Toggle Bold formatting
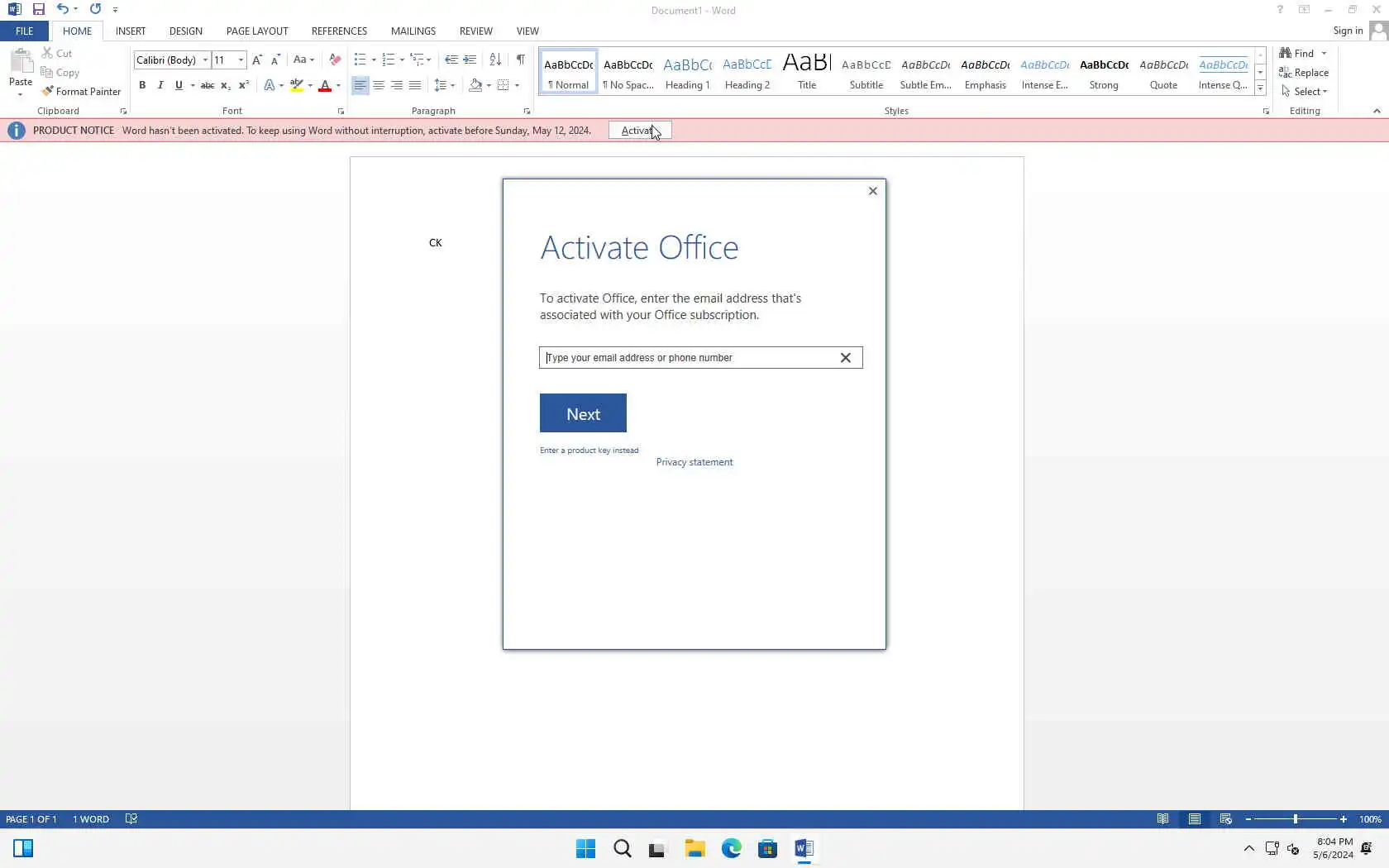The height and width of the screenshot is (868, 1389). coord(142,85)
